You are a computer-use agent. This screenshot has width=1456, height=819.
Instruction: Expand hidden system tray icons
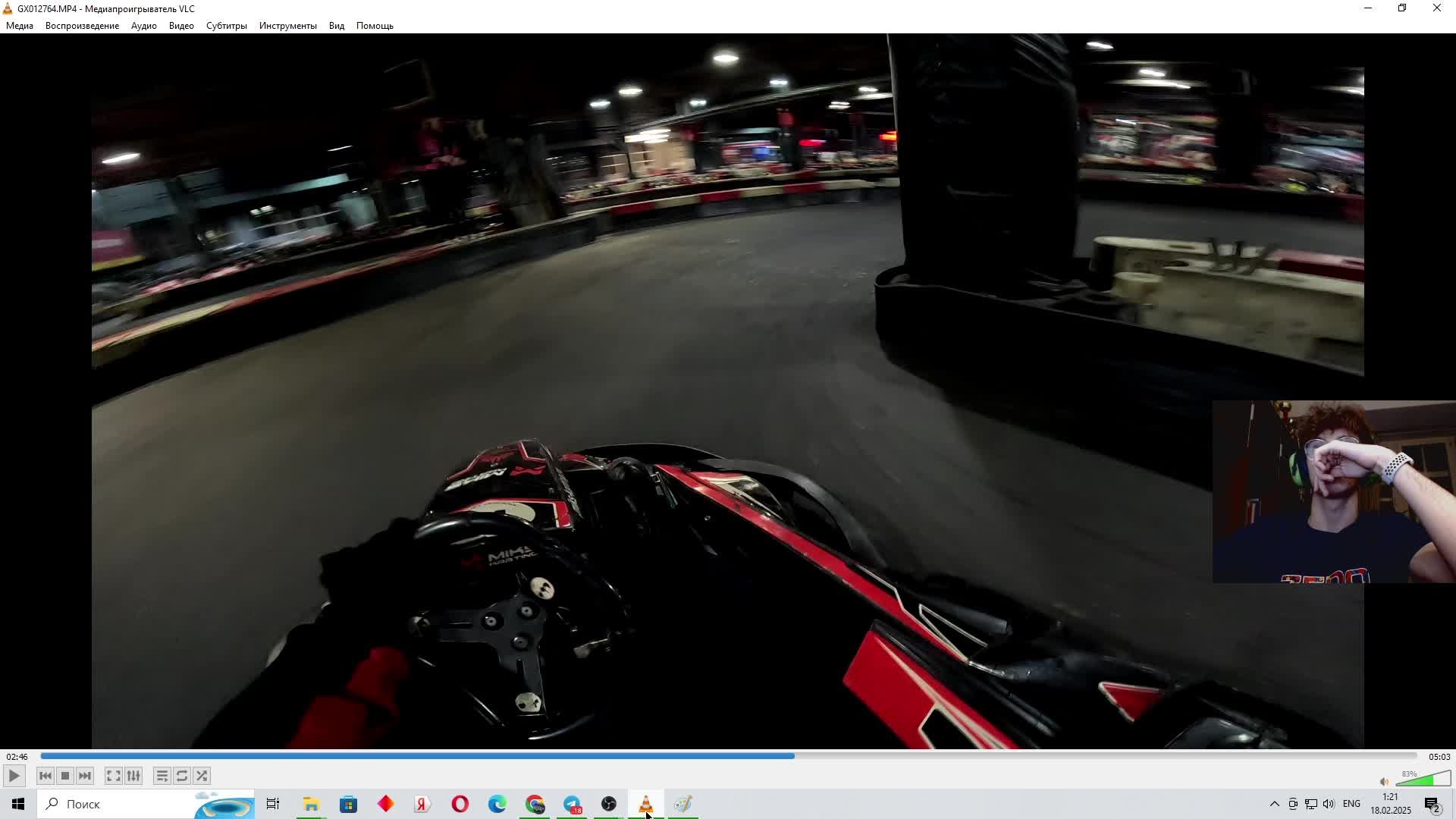pyautogui.click(x=1274, y=804)
